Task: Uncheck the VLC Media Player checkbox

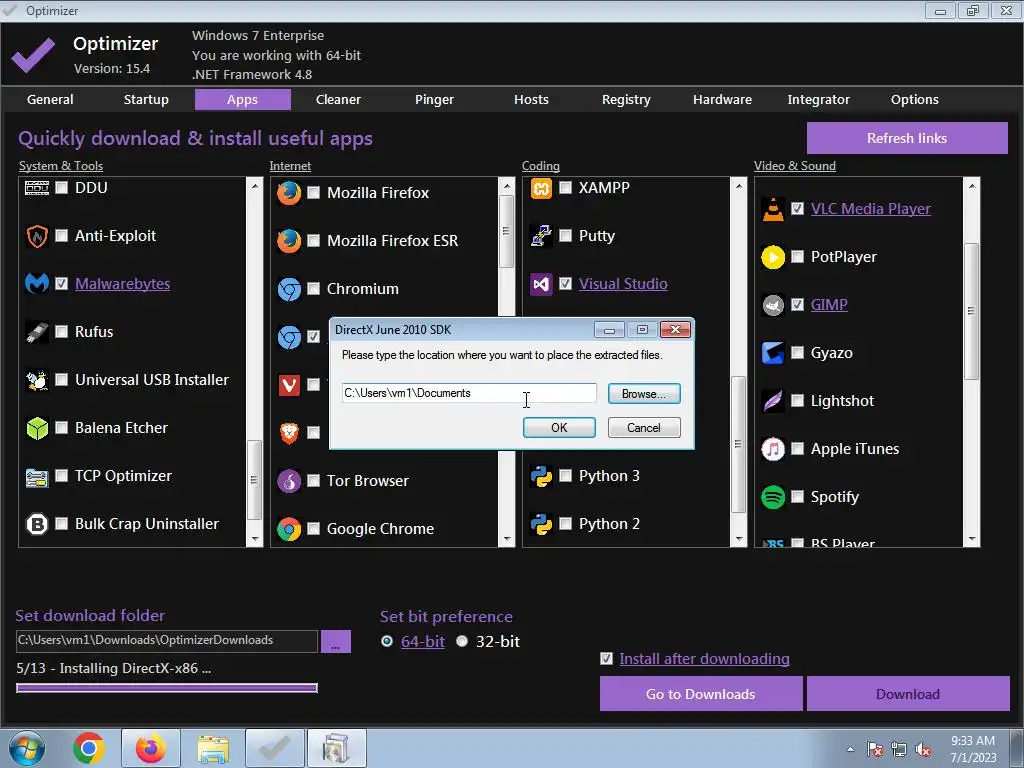Action: click(797, 209)
